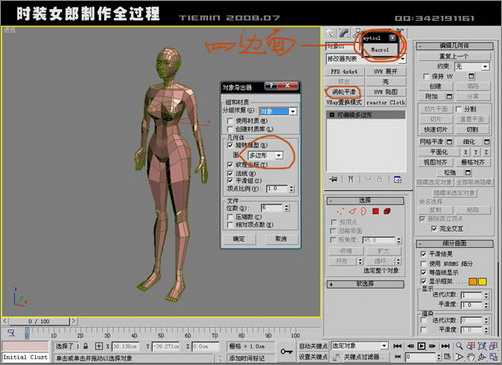502x365 pixels.
Task: Activate the Zoom viewport tool
Action: pyautogui.click(x=459, y=346)
